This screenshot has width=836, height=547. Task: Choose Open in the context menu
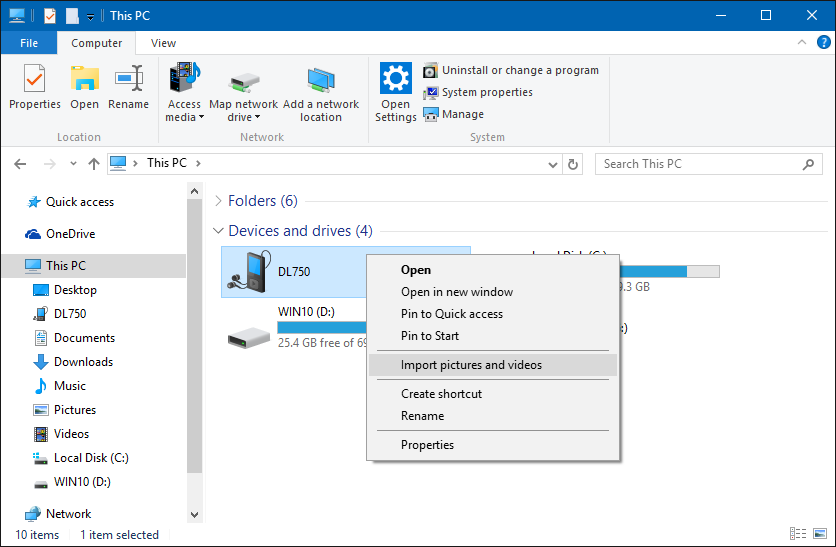(493, 270)
